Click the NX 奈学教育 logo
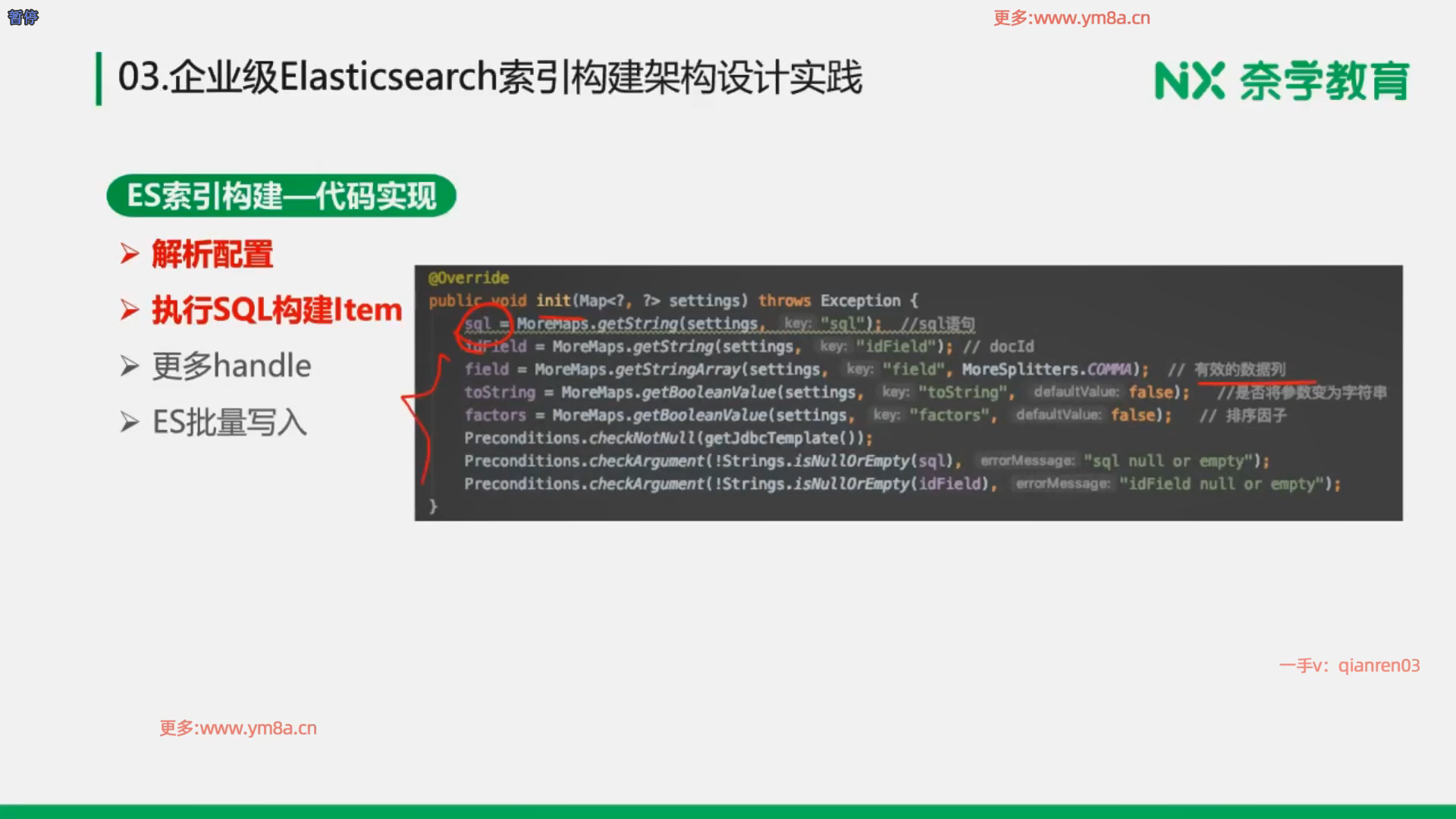Image resolution: width=1456 pixels, height=819 pixels. click(1282, 81)
